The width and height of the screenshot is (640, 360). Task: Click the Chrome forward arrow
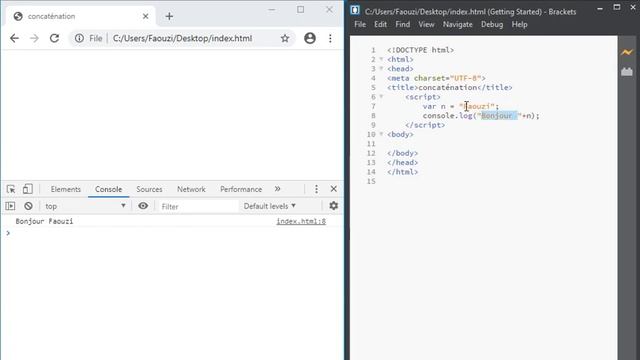pyautogui.click(x=34, y=38)
